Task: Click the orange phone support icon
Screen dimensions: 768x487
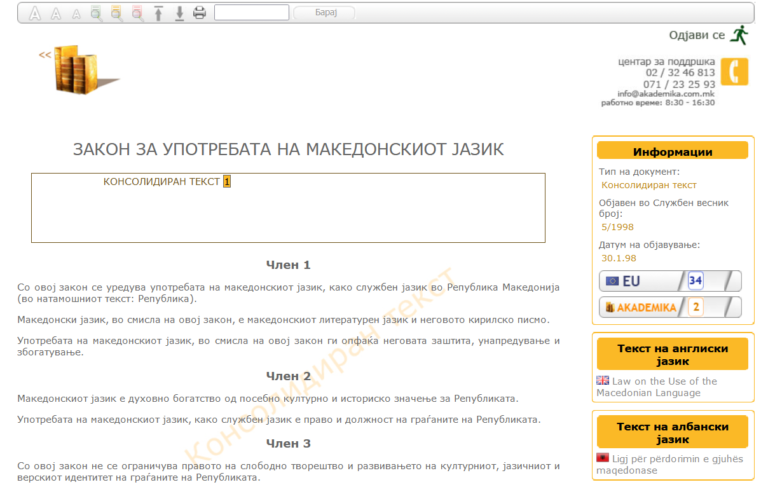Action: click(735, 72)
